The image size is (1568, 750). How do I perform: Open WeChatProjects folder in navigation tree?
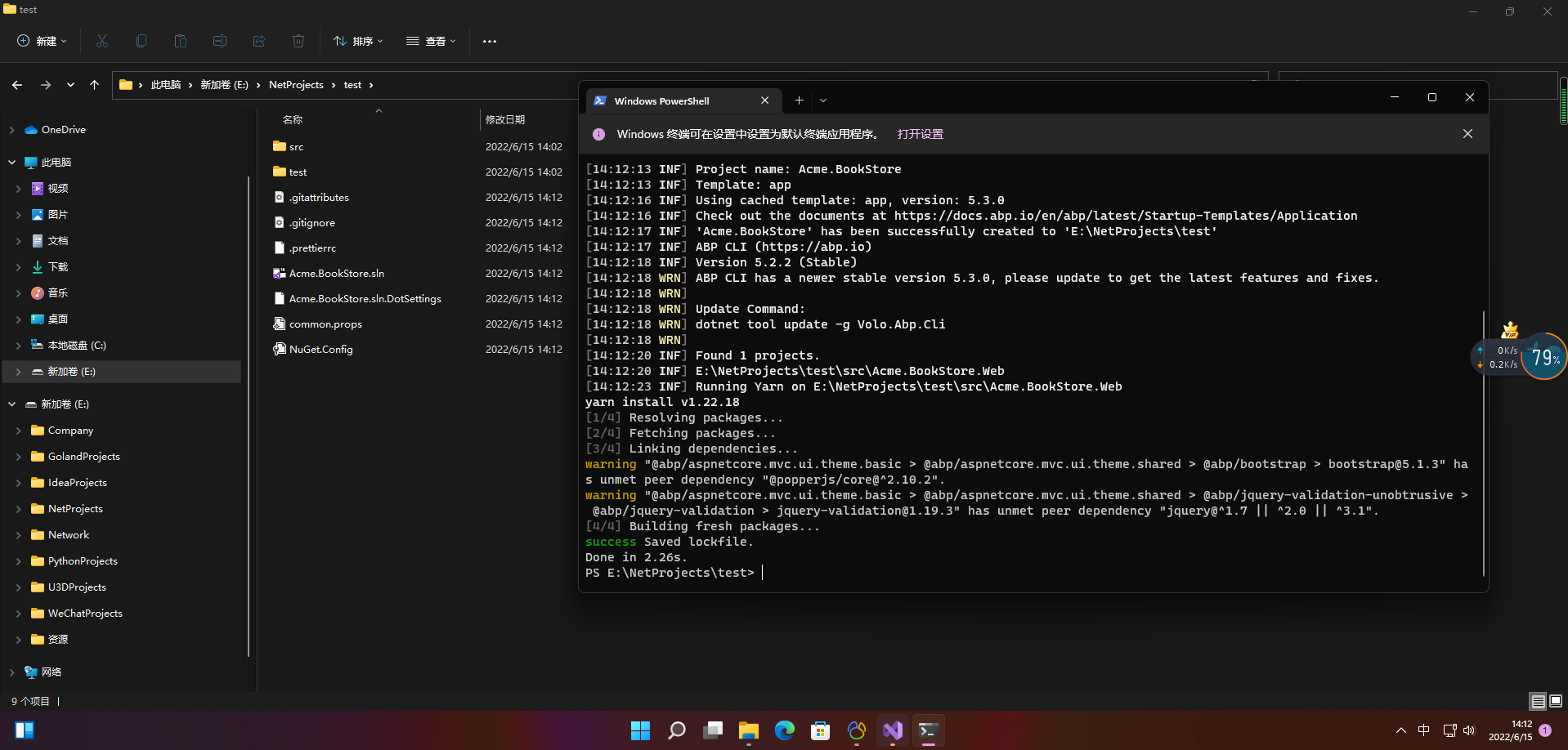(x=85, y=614)
